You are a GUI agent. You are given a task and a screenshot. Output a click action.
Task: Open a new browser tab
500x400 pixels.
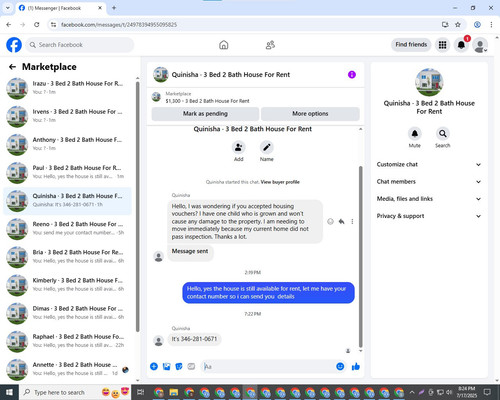coord(114,8)
